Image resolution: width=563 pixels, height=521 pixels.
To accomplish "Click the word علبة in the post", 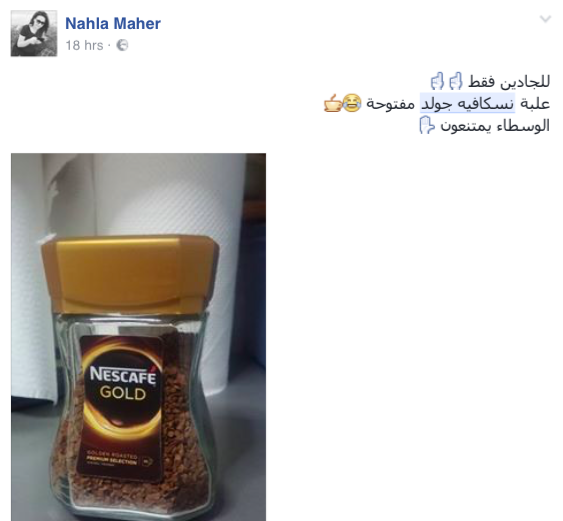I will 535,103.
